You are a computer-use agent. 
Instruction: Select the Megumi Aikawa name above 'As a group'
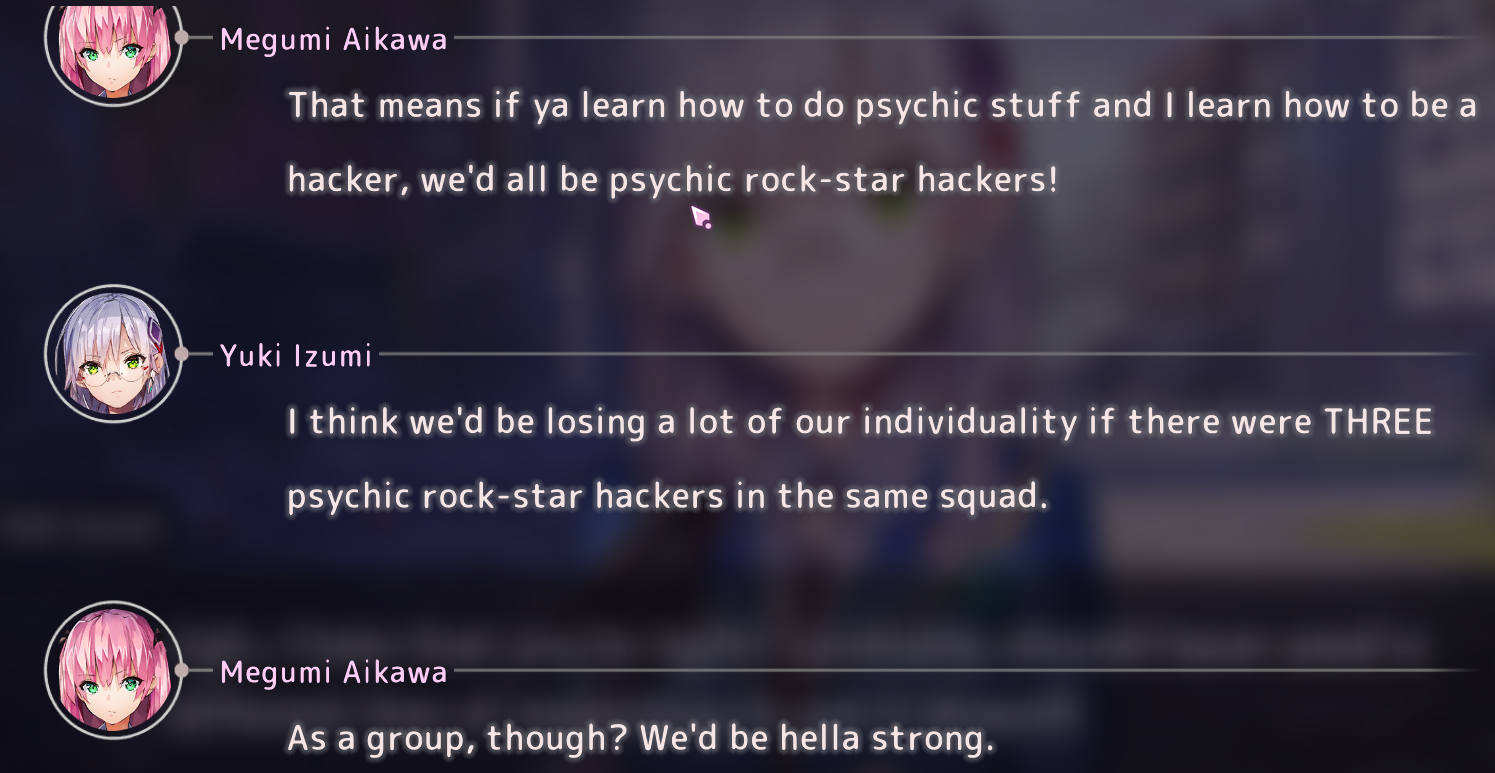pos(334,672)
